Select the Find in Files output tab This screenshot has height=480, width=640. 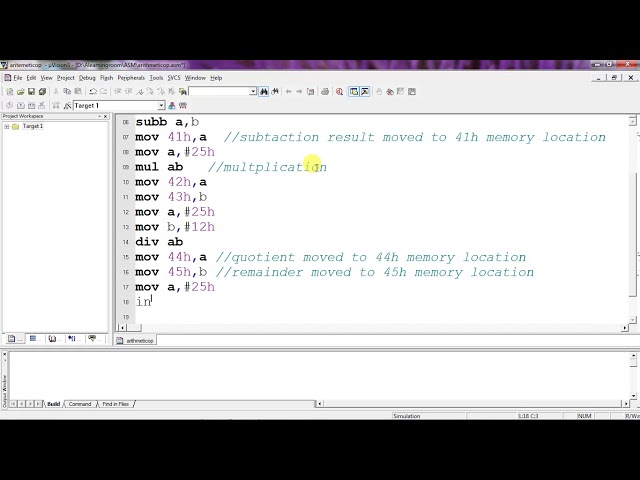tap(116, 404)
